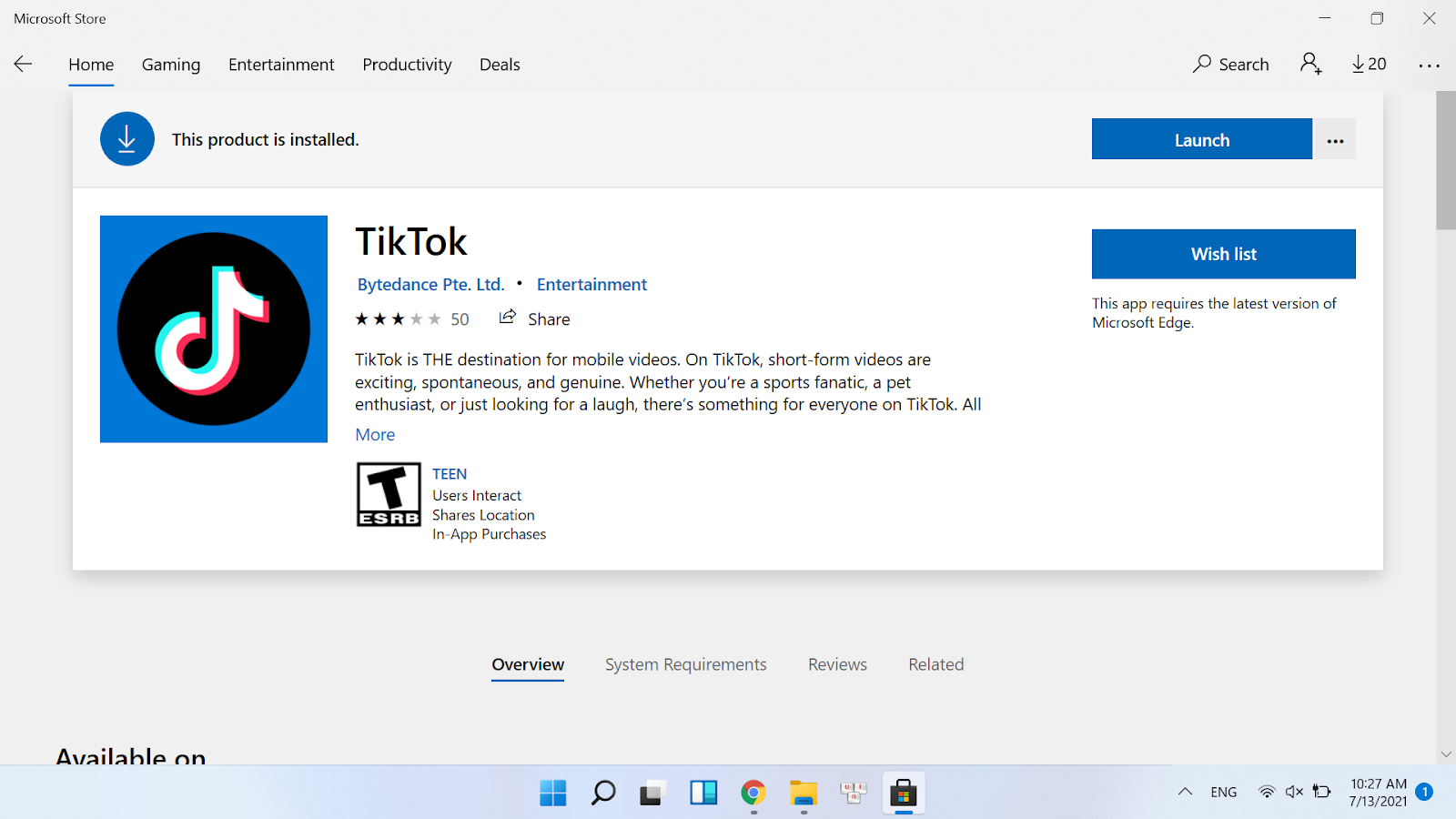Open Task View on taskbar

652,793
